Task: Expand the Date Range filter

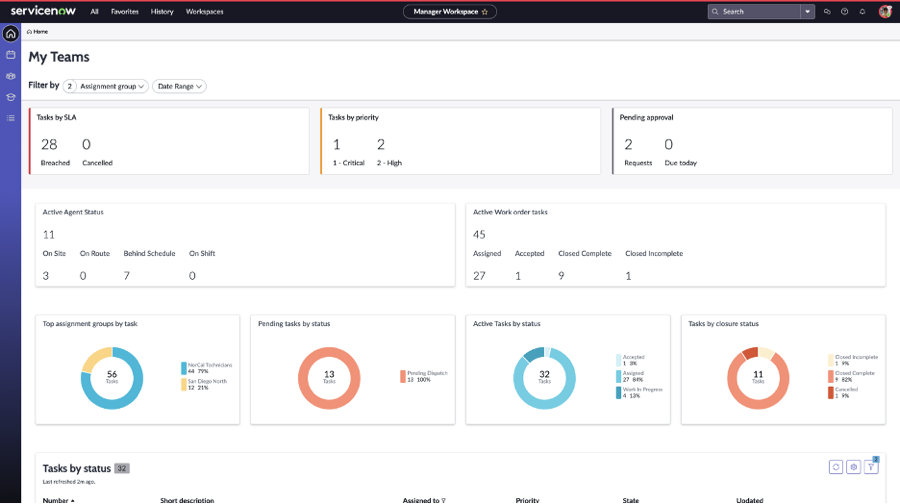Action: [x=179, y=86]
